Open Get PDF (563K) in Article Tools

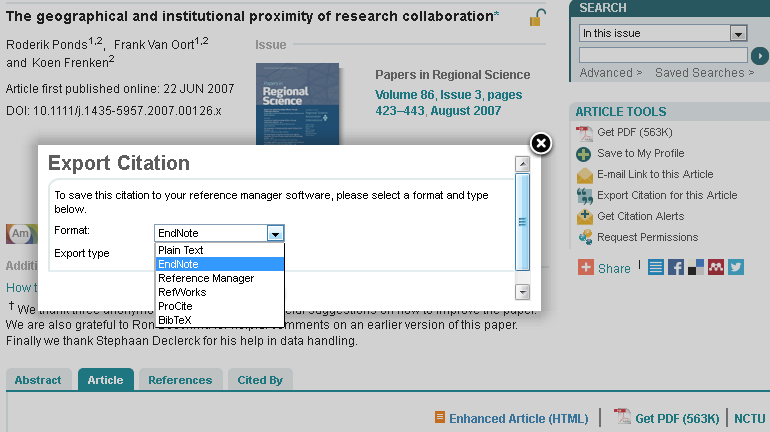(634, 133)
